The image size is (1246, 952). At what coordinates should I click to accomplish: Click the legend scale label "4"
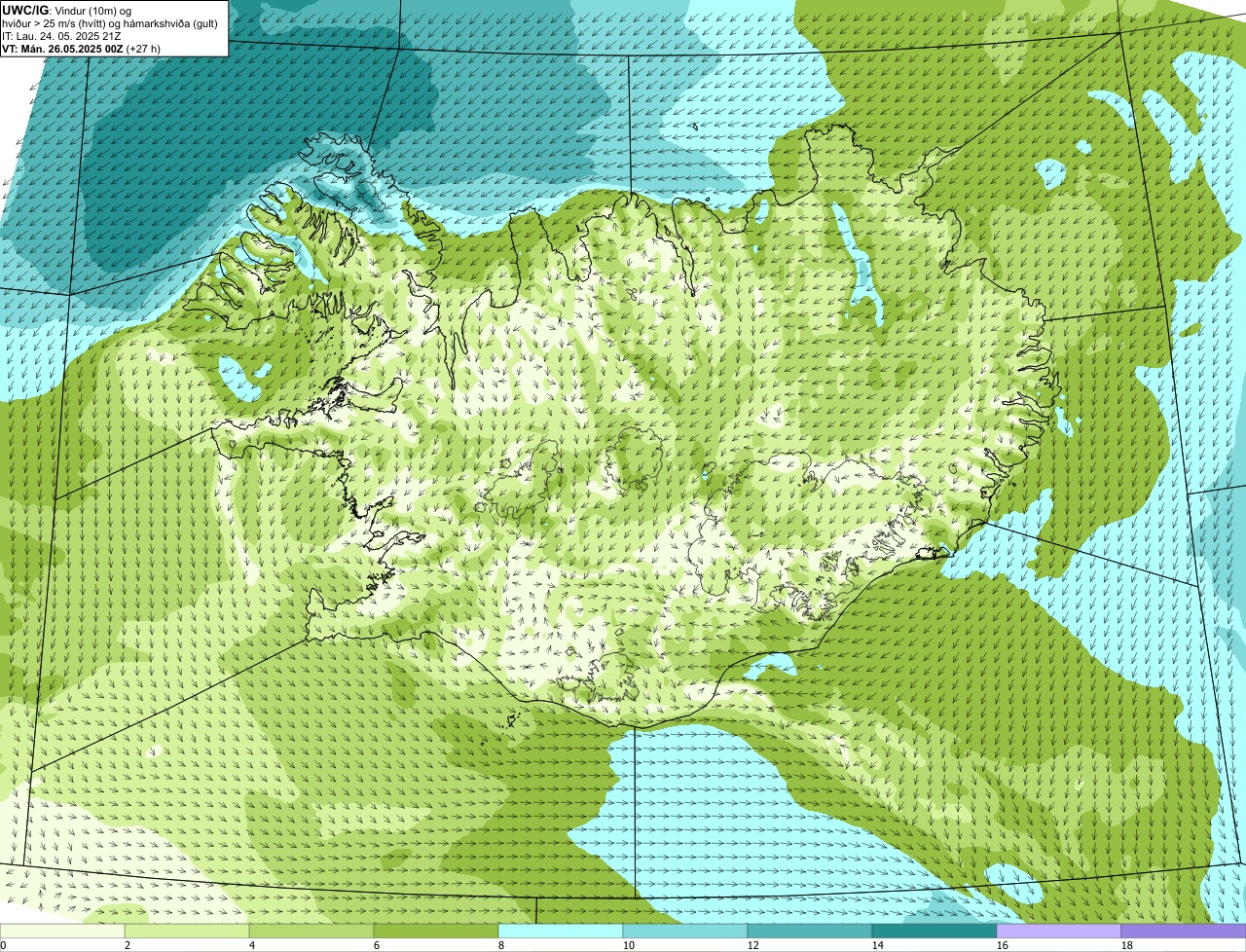(252, 945)
